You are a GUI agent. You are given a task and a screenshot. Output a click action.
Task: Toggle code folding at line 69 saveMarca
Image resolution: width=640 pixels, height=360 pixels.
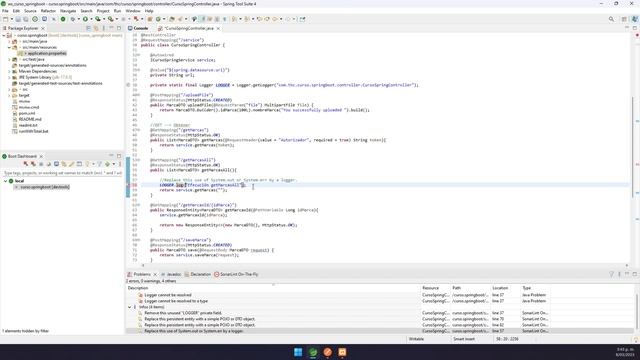pos(139,240)
